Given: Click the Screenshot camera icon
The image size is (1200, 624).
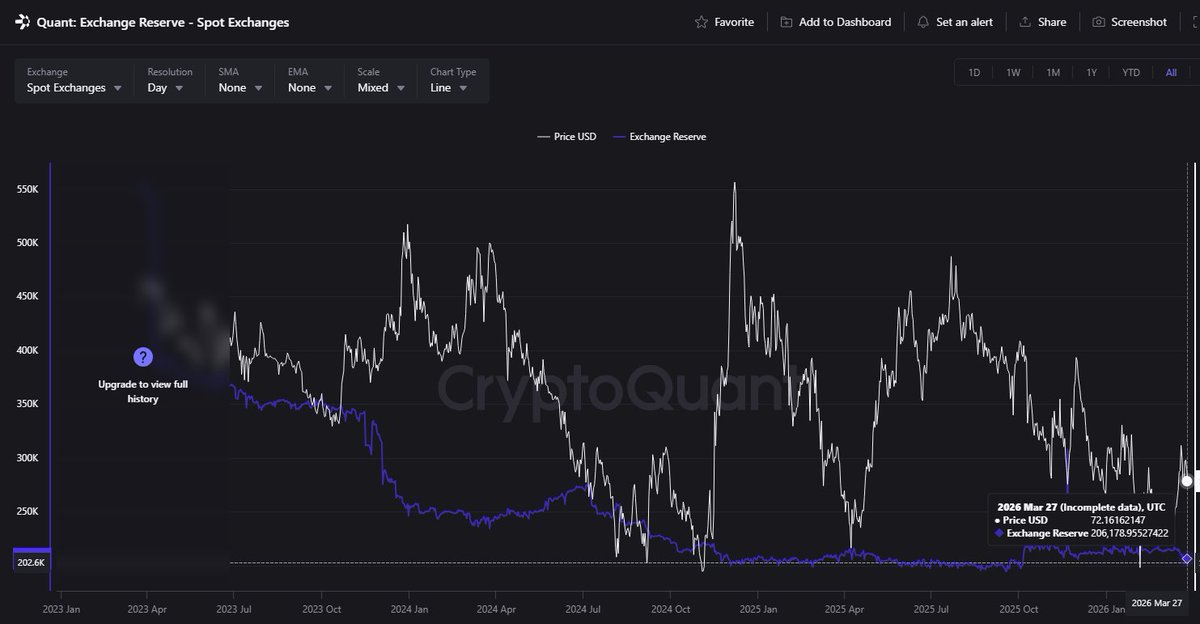Looking at the screenshot, I should pyautogui.click(x=1099, y=22).
